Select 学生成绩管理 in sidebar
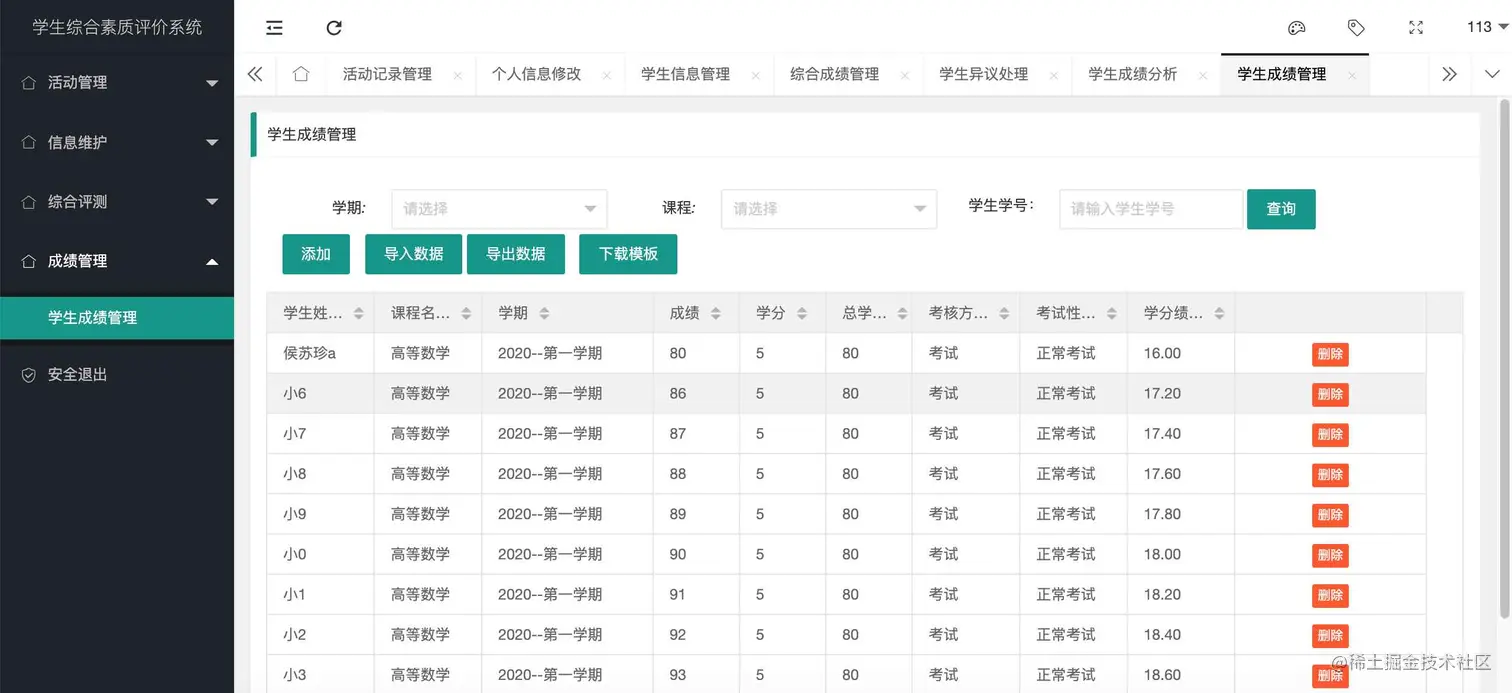 [x=117, y=318]
